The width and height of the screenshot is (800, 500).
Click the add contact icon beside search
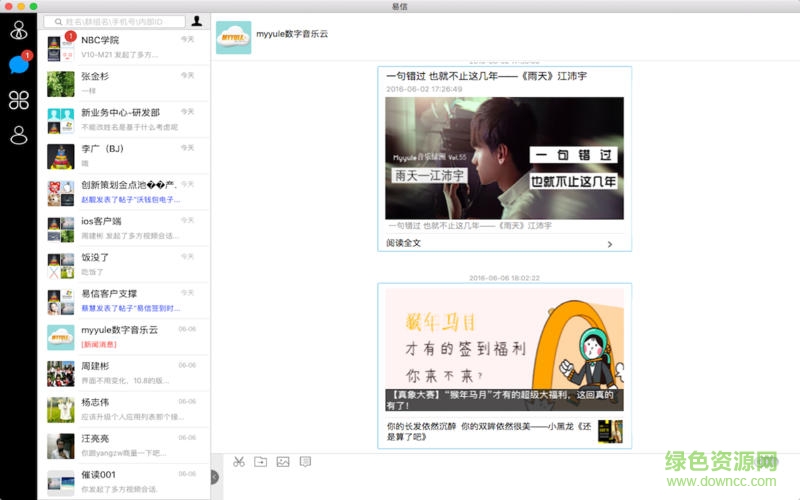coord(197,21)
